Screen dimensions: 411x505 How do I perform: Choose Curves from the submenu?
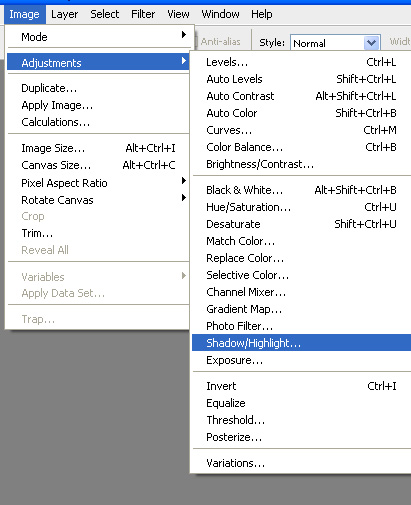click(x=301, y=130)
